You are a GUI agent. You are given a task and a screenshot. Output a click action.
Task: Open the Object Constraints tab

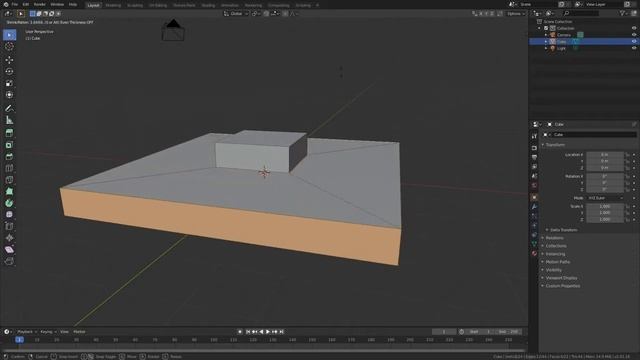tap(534, 235)
